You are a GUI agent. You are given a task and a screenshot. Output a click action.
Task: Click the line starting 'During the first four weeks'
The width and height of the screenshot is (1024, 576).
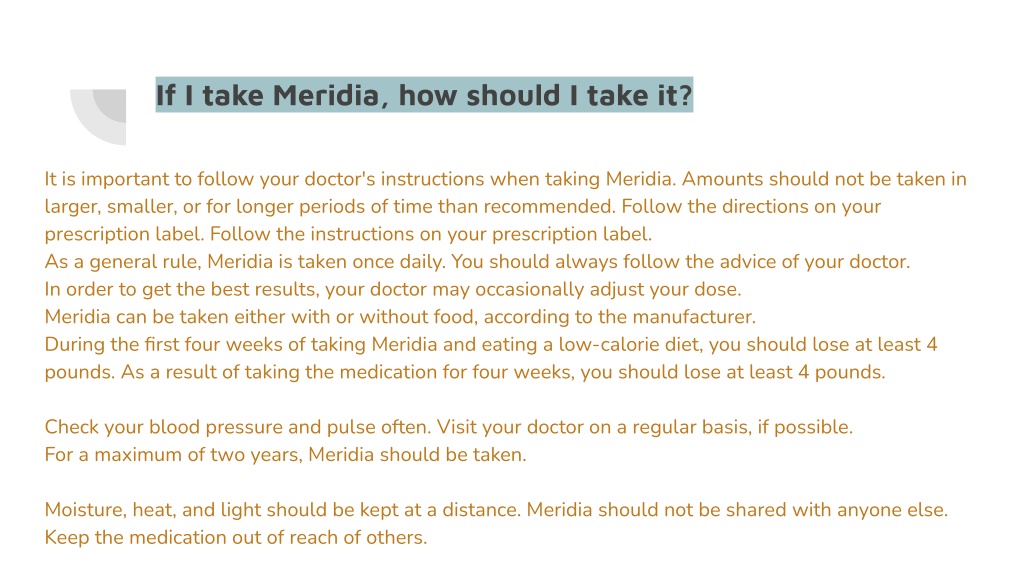pos(491,344)
